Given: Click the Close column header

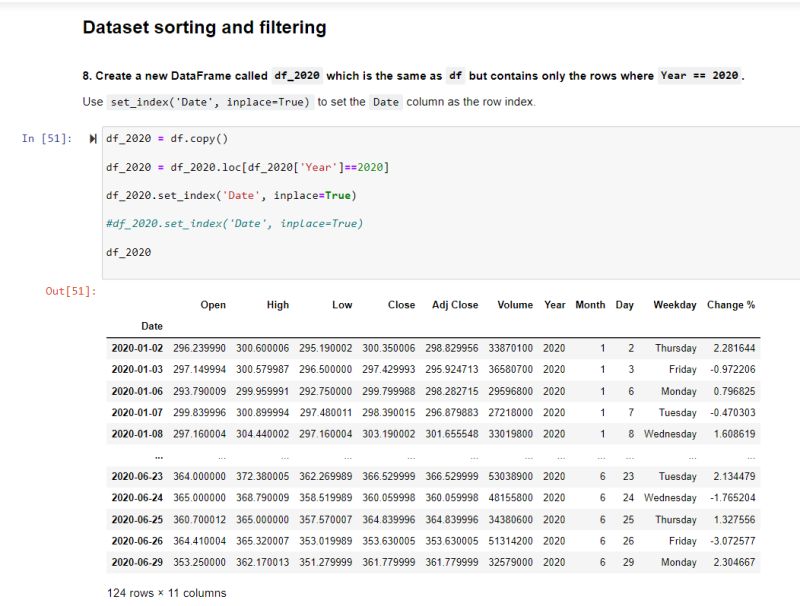Looking at the screenshot, I should coord(401,305).
